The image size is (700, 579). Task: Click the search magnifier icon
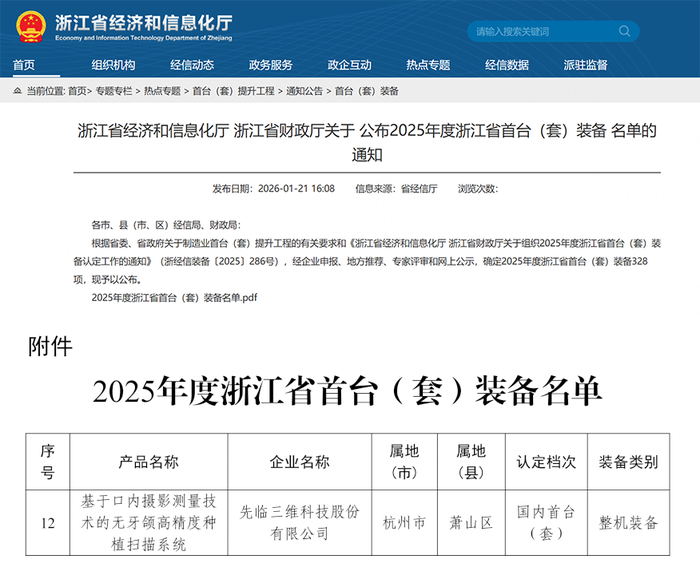[x=625, y=31]
